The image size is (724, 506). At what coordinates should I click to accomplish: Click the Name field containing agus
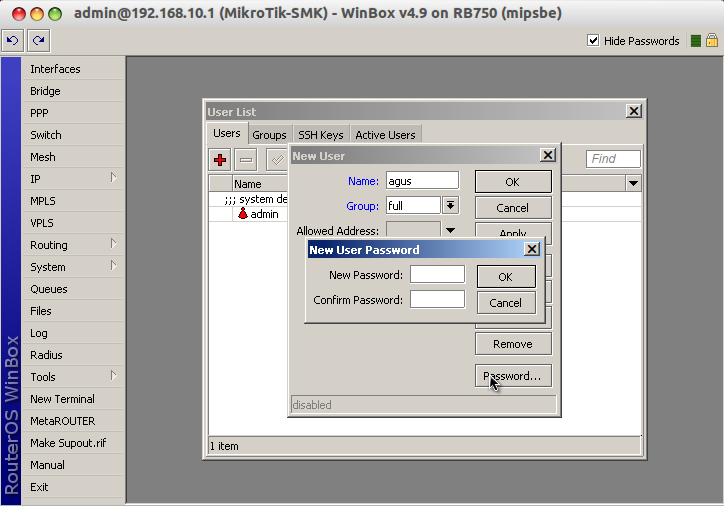click(x=422, y=181)
